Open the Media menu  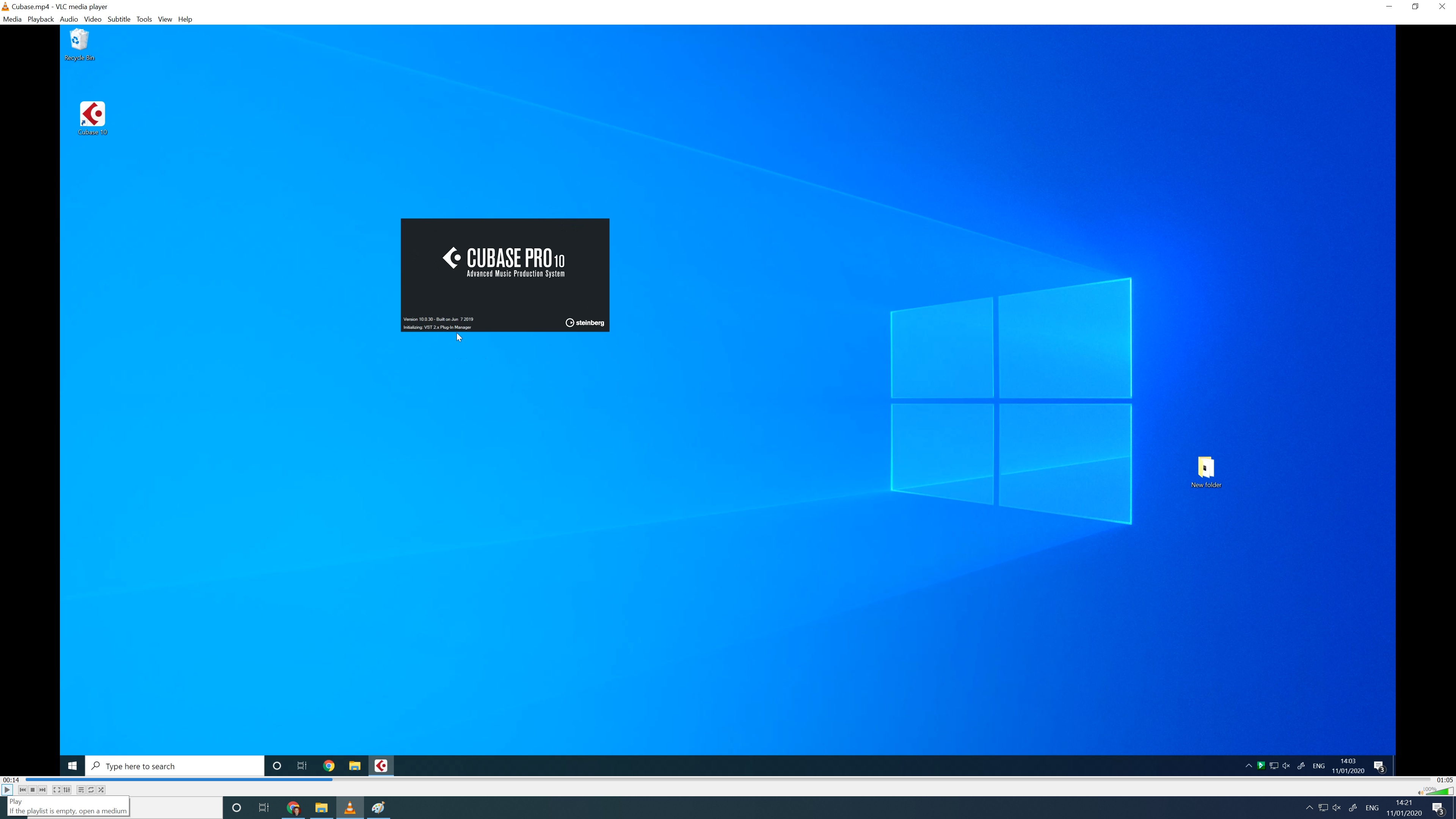point(12,19)
